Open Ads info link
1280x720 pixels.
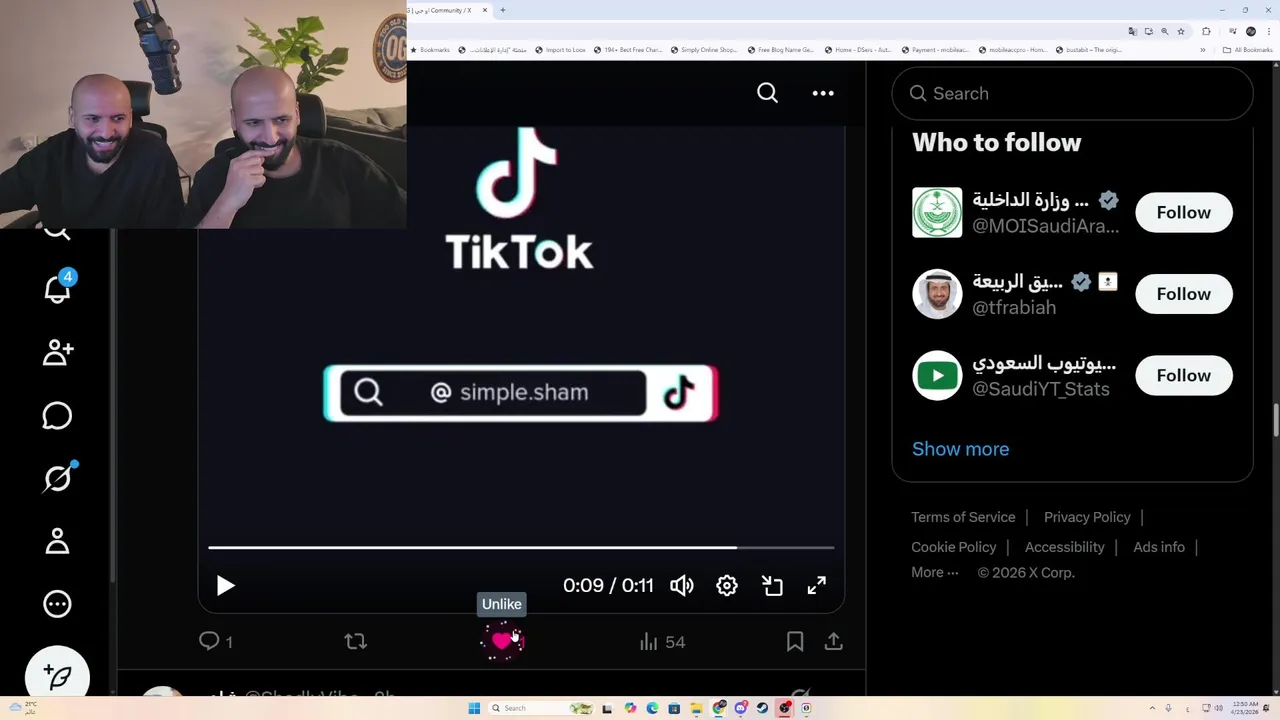tap(1159, 547)
